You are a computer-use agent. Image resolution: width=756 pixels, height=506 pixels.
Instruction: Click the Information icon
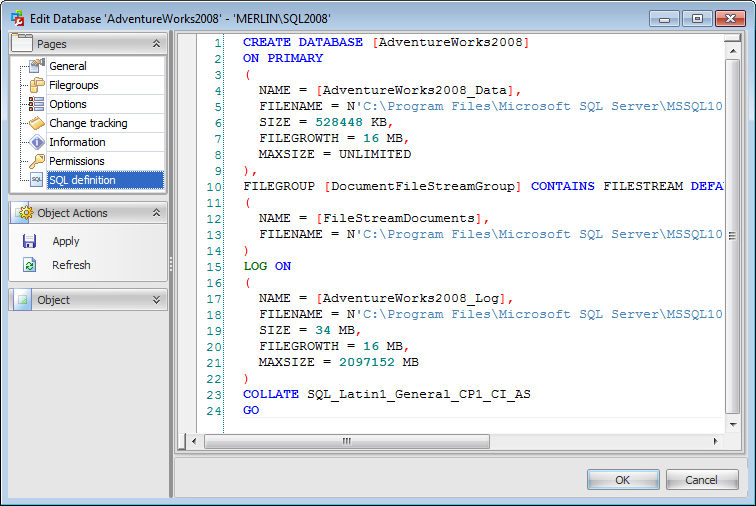pyautogui.click(x=37, y=142)
